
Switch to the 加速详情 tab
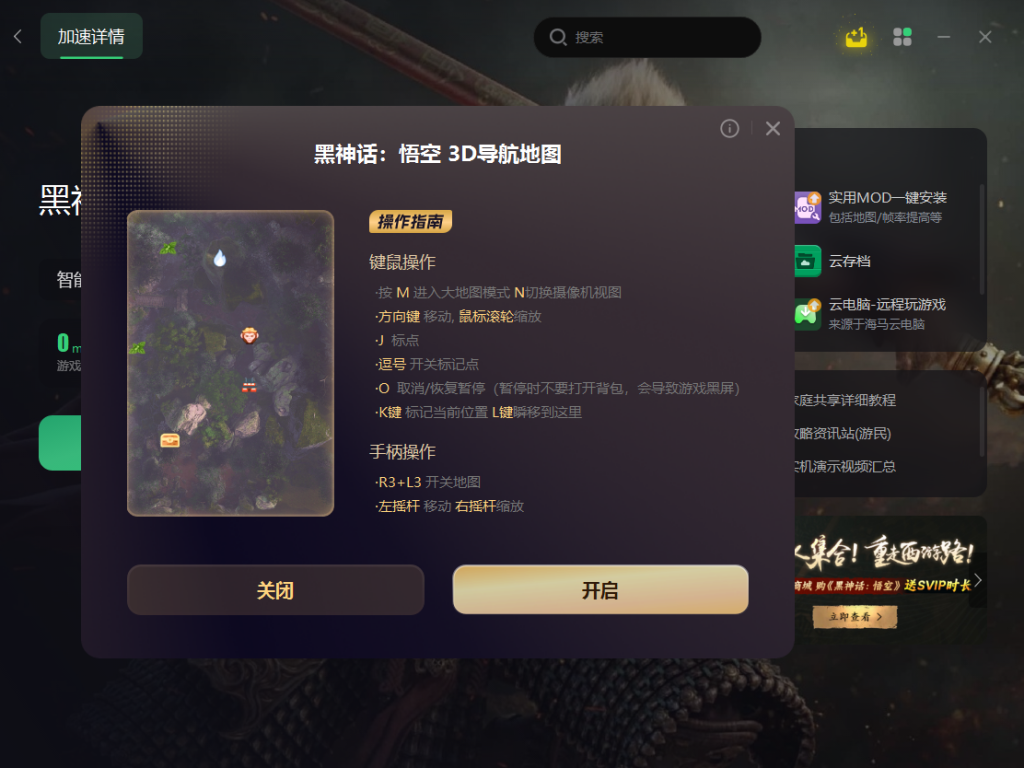point(91,37)
